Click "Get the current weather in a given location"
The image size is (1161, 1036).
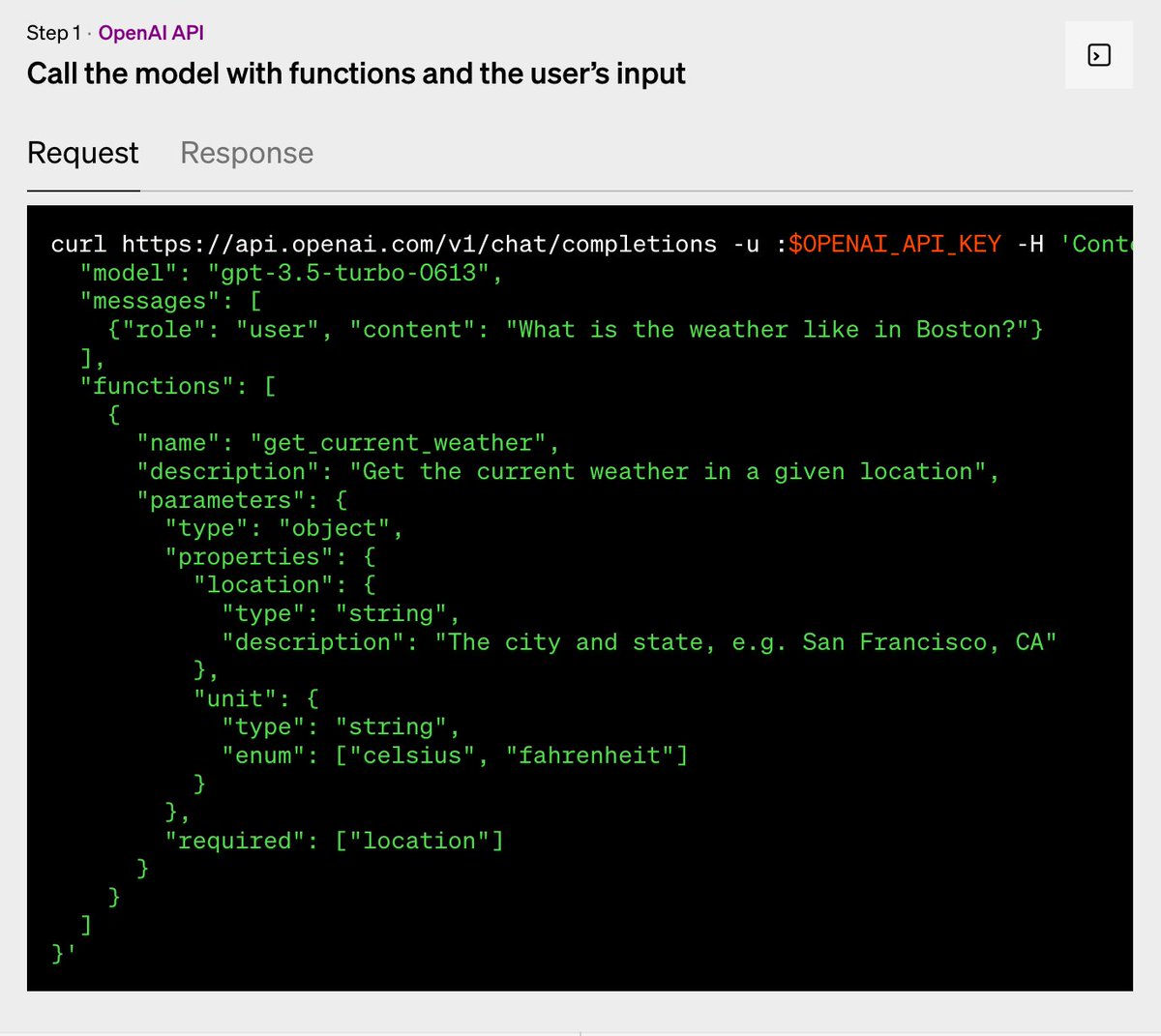[668, 472]
